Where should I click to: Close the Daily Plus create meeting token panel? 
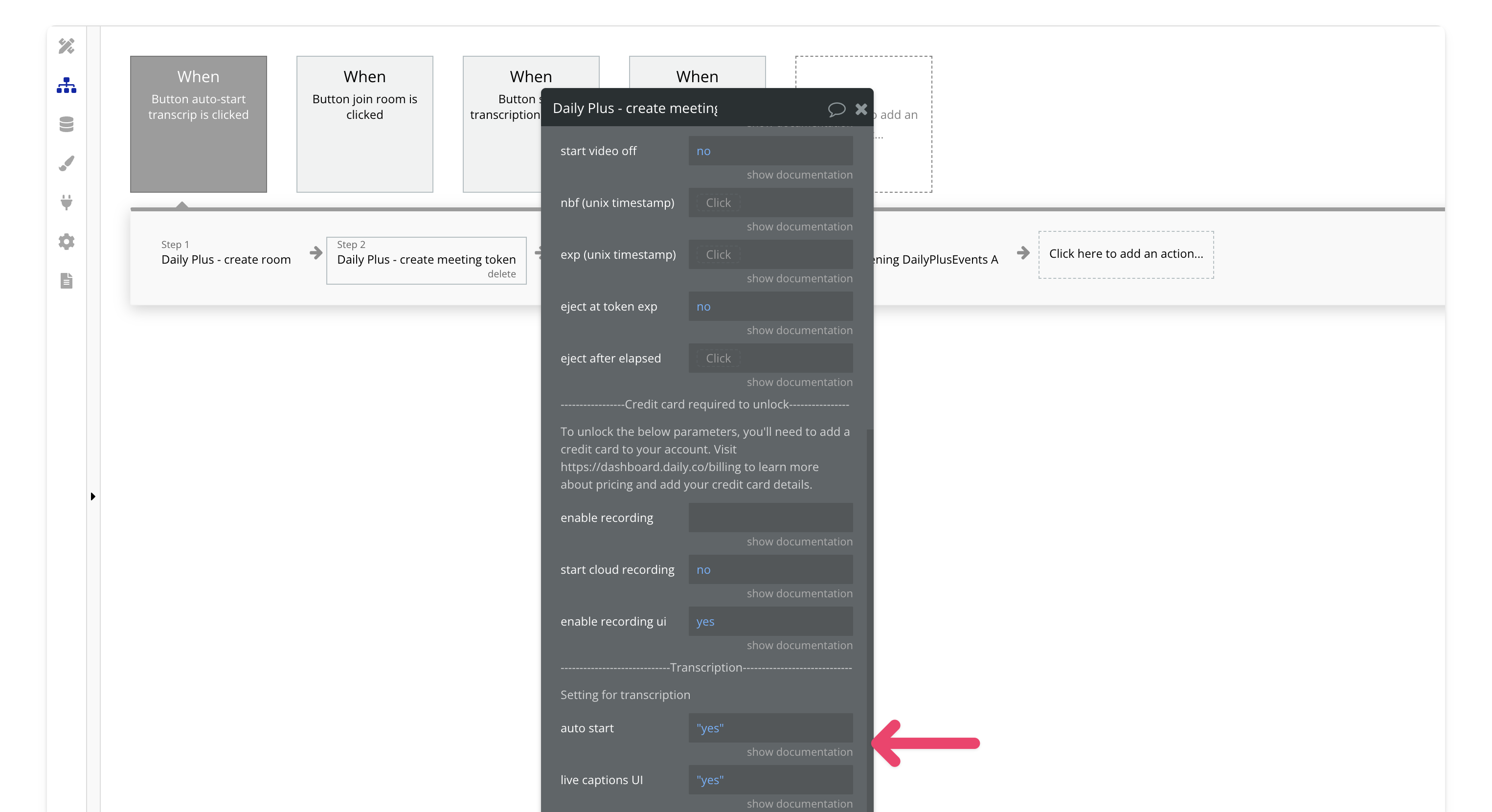861,109
